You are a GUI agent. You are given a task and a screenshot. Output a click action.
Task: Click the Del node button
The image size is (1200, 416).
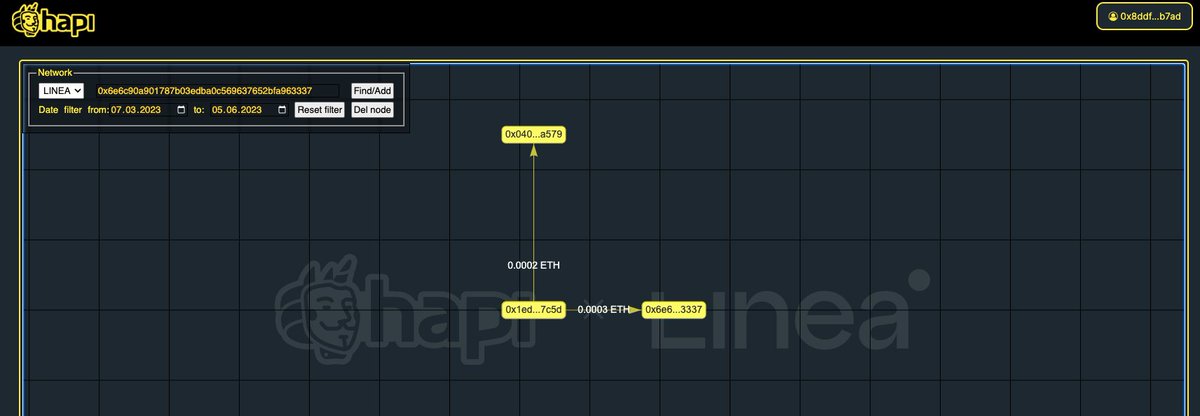(x=372, y=110)
